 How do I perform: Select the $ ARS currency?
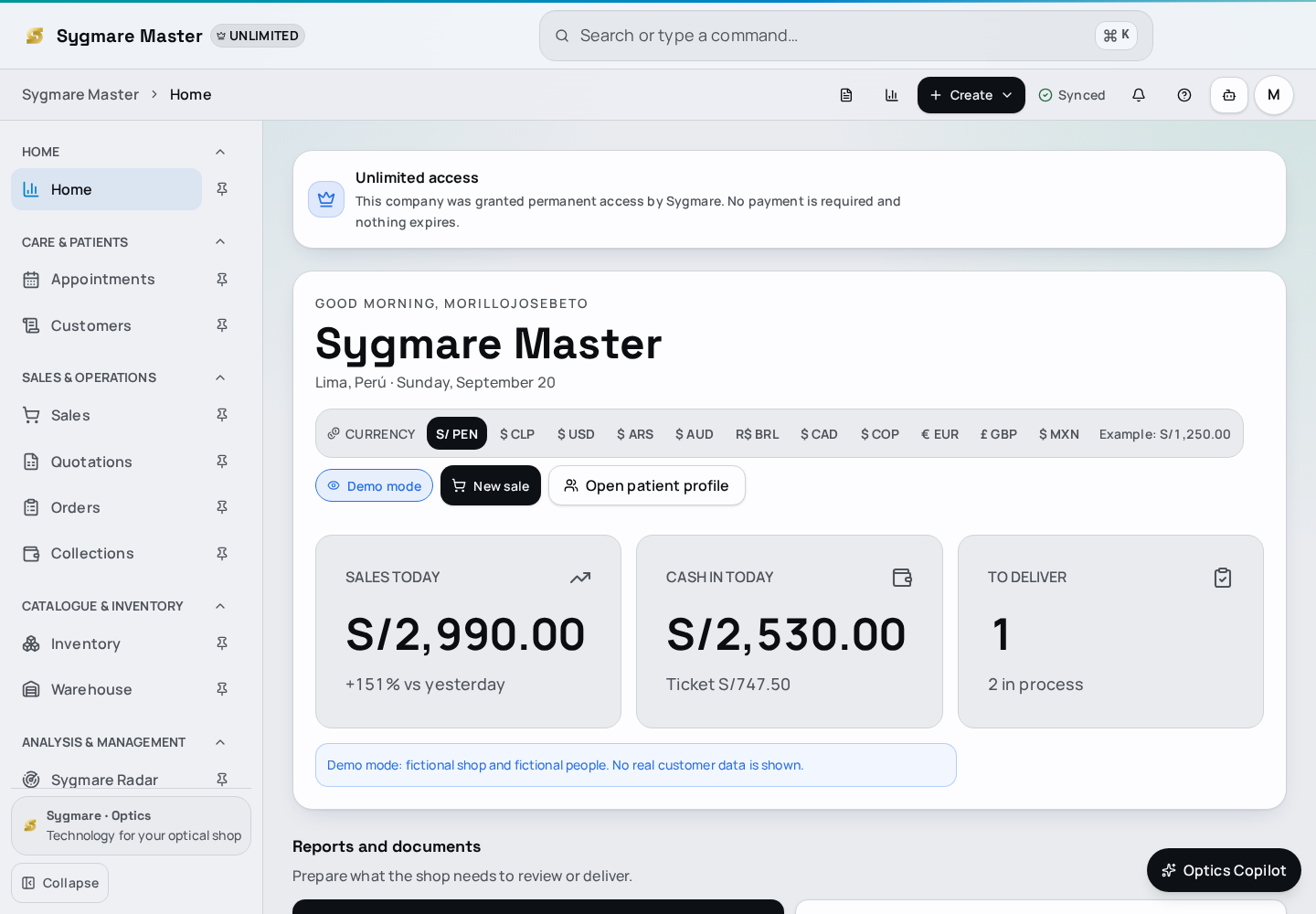tap(635, 433)
